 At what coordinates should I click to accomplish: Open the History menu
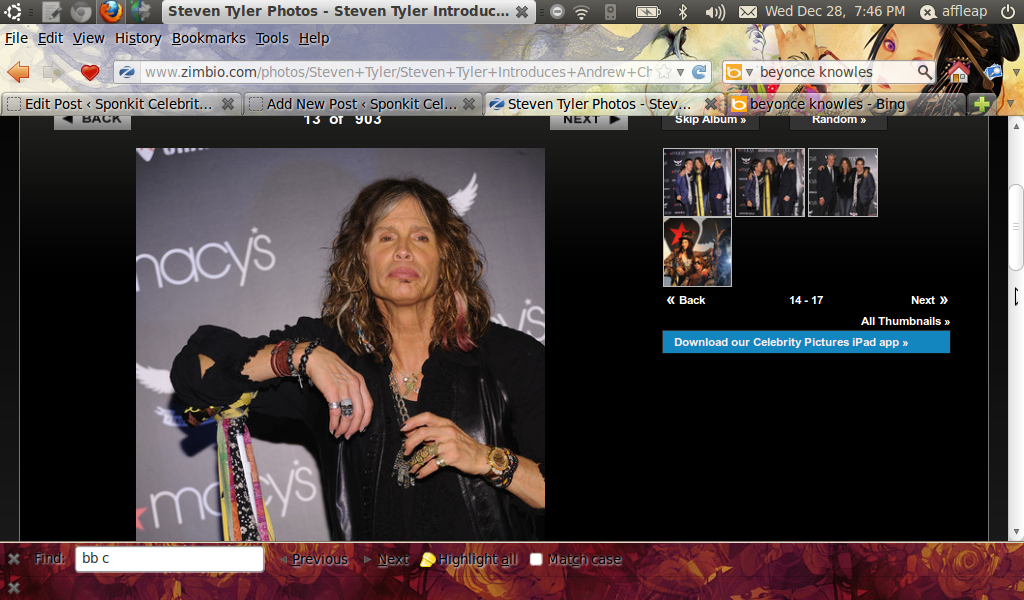coord(138,39)
